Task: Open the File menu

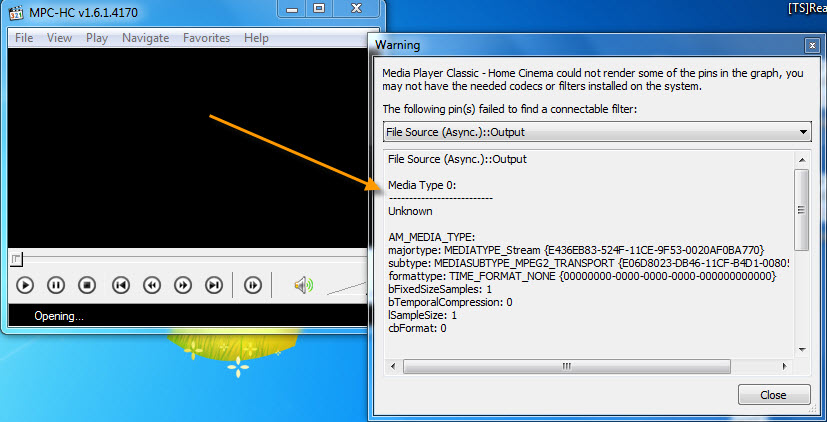Action: click(x=24, y=38)
